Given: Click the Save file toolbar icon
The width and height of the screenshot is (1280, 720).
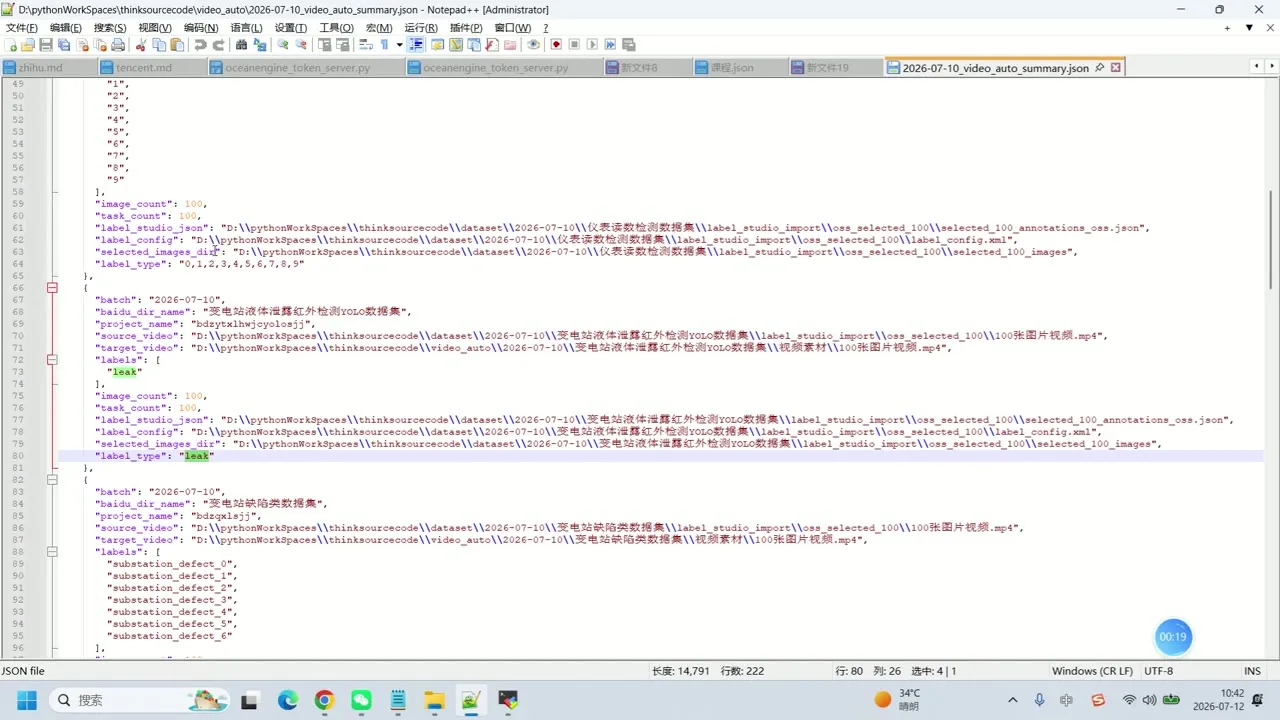Looking at the screenshot, I should coord(46,44).
